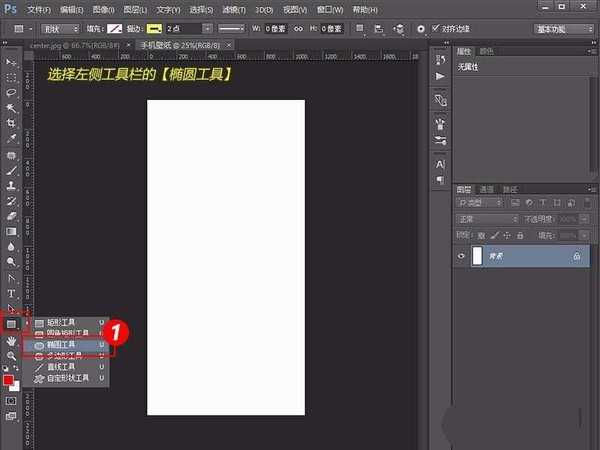Select 直线工具 from the flyout
The width and height of the screenshot is (600, 450).
coord(62,367)
